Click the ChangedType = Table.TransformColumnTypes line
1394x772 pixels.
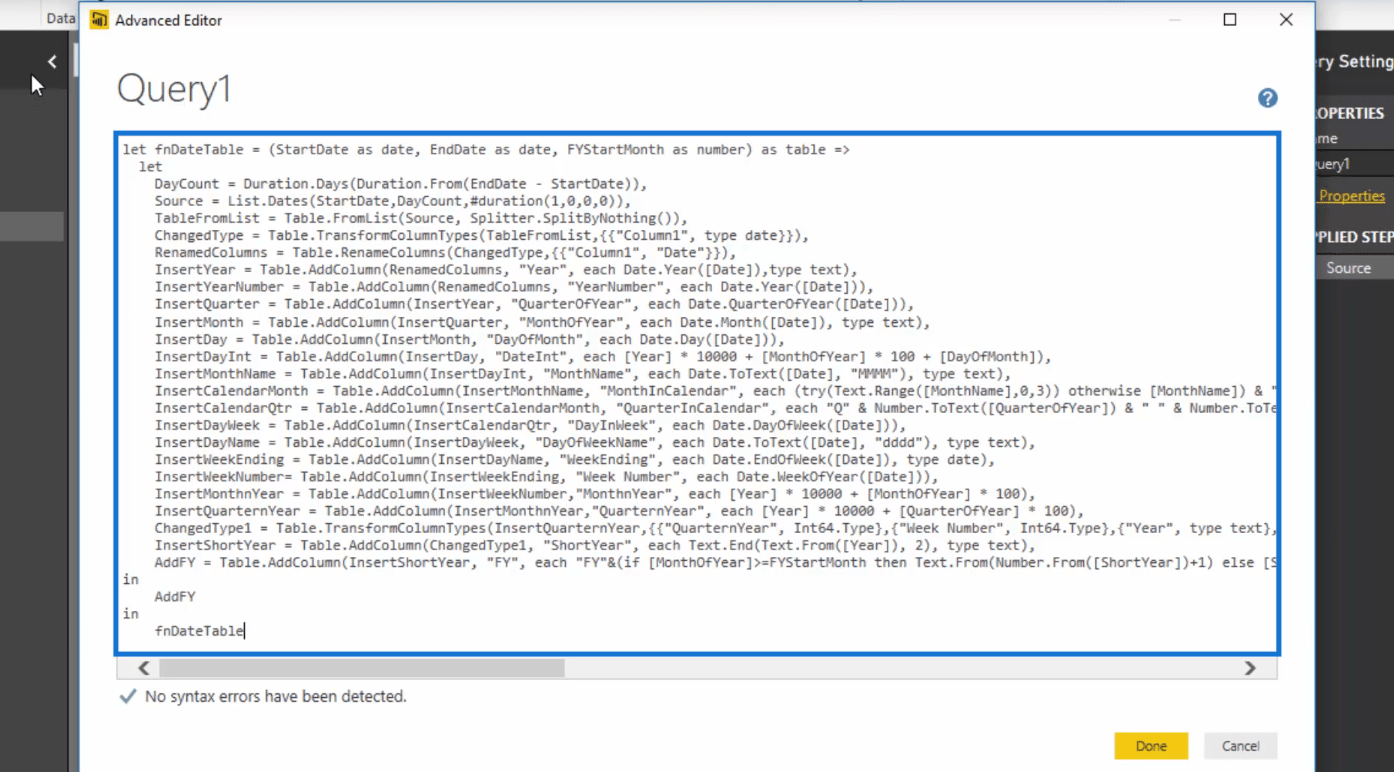tap(481, 236)
